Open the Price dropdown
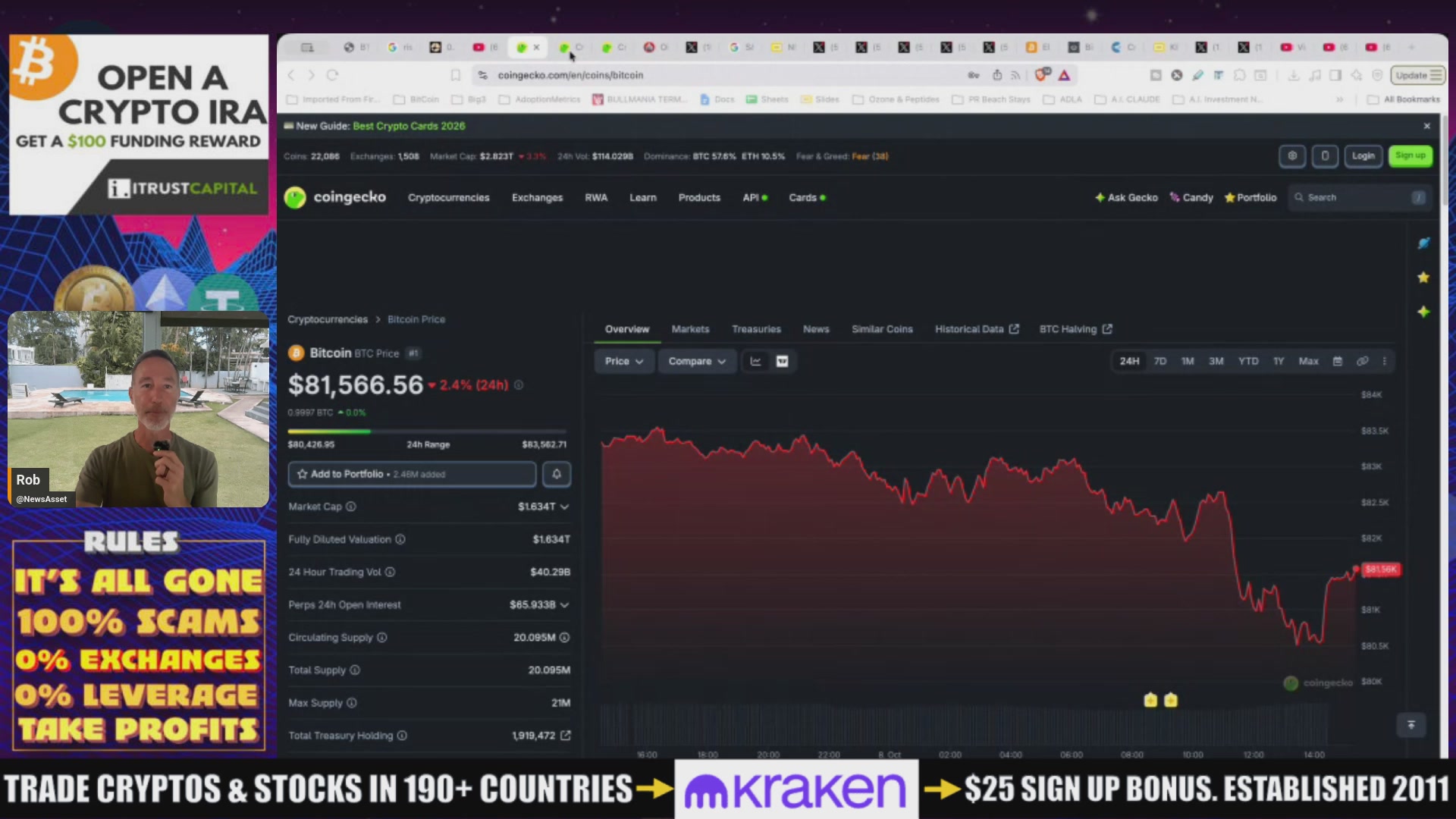Screen dimensions: 1456x819 (x=624, y=361)
